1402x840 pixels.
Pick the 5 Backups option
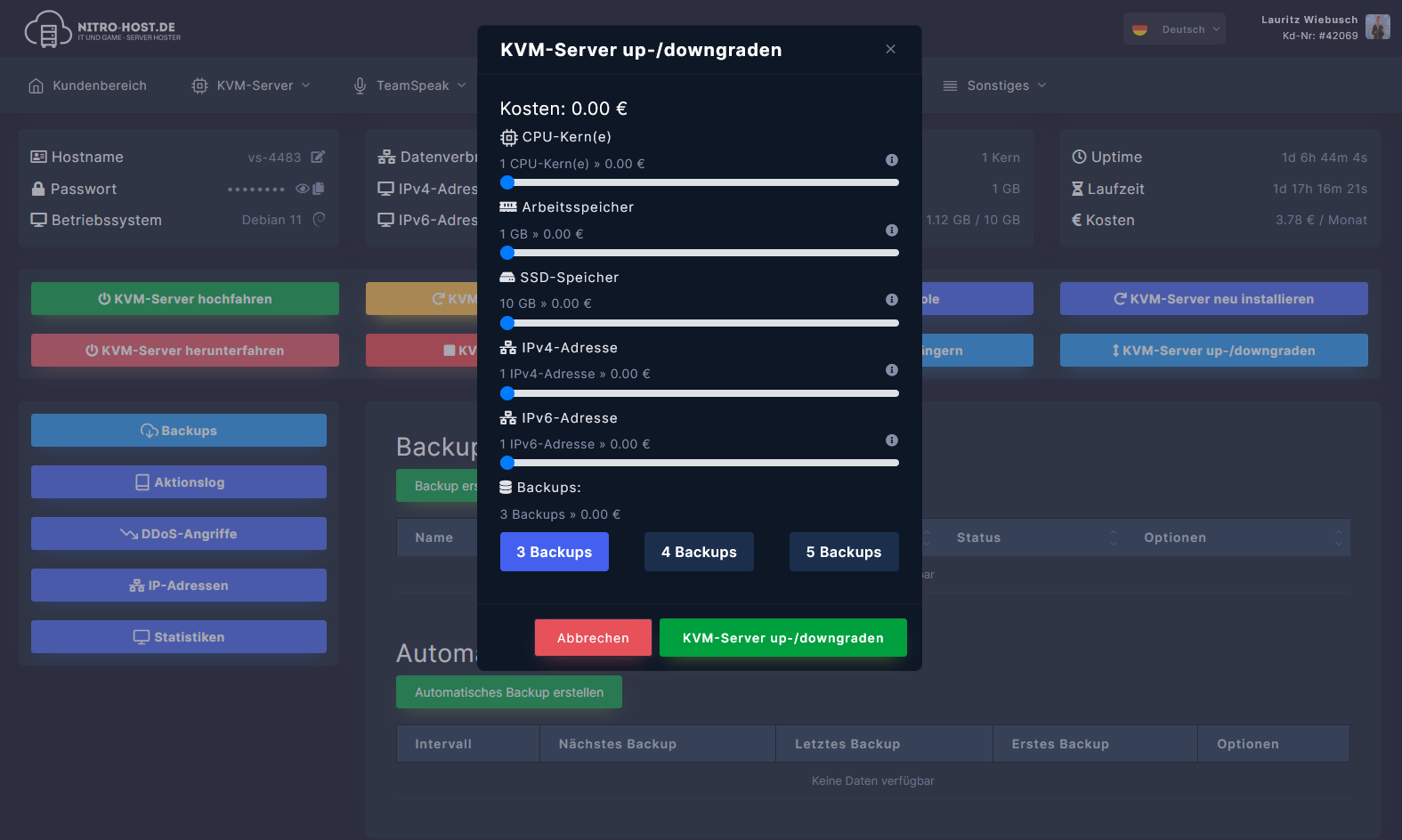click(x=843, y=552)
